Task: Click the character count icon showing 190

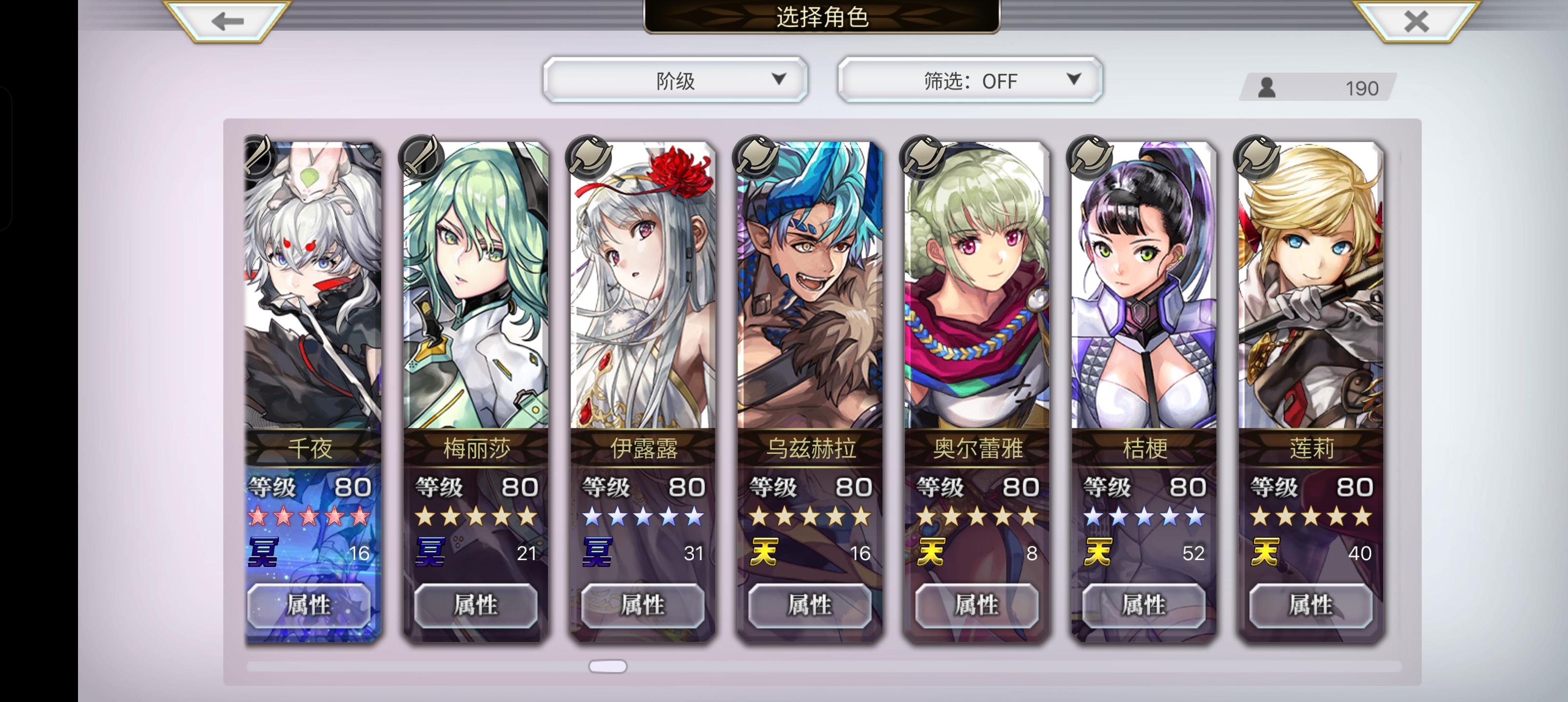Action: [x=1267, y=88]
